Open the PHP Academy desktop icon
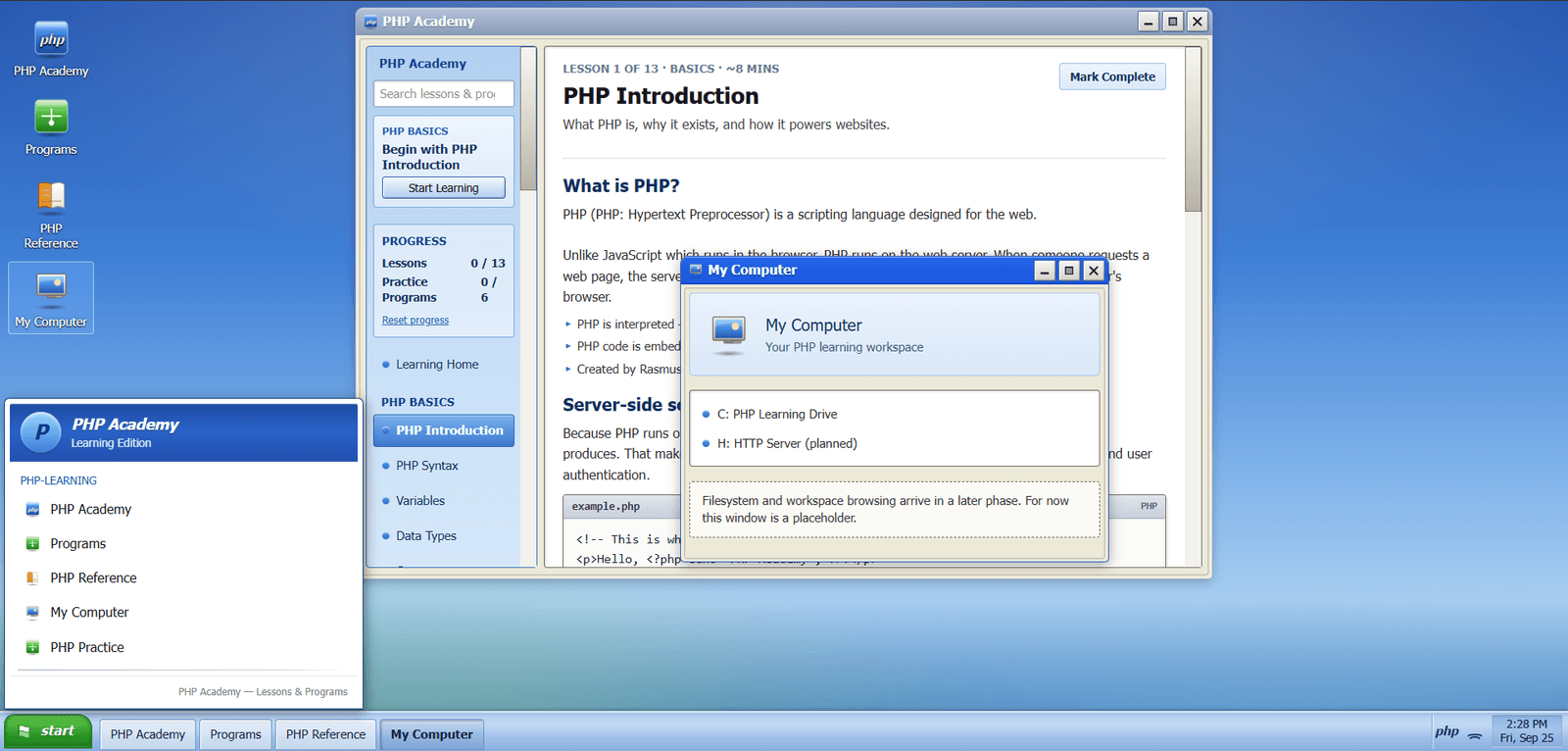Viewport: 1568px width, 751px height. [51, 49]
